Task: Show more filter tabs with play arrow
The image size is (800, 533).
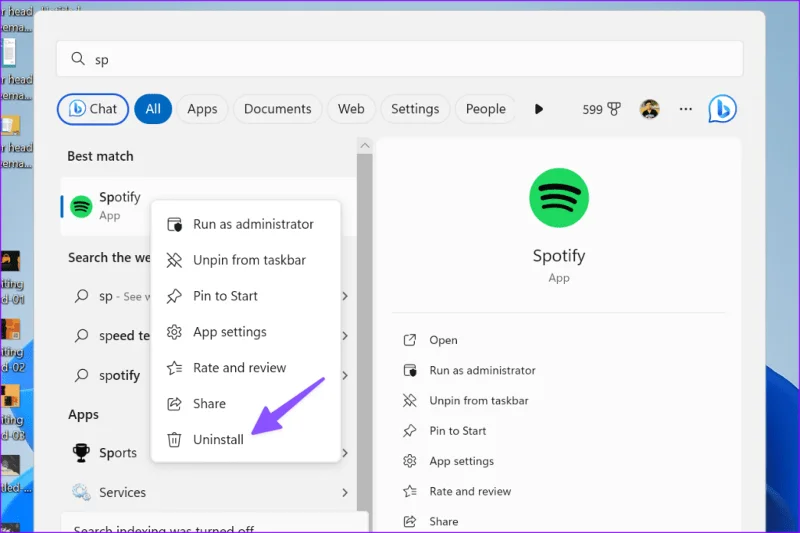Action: coord(539,109)
